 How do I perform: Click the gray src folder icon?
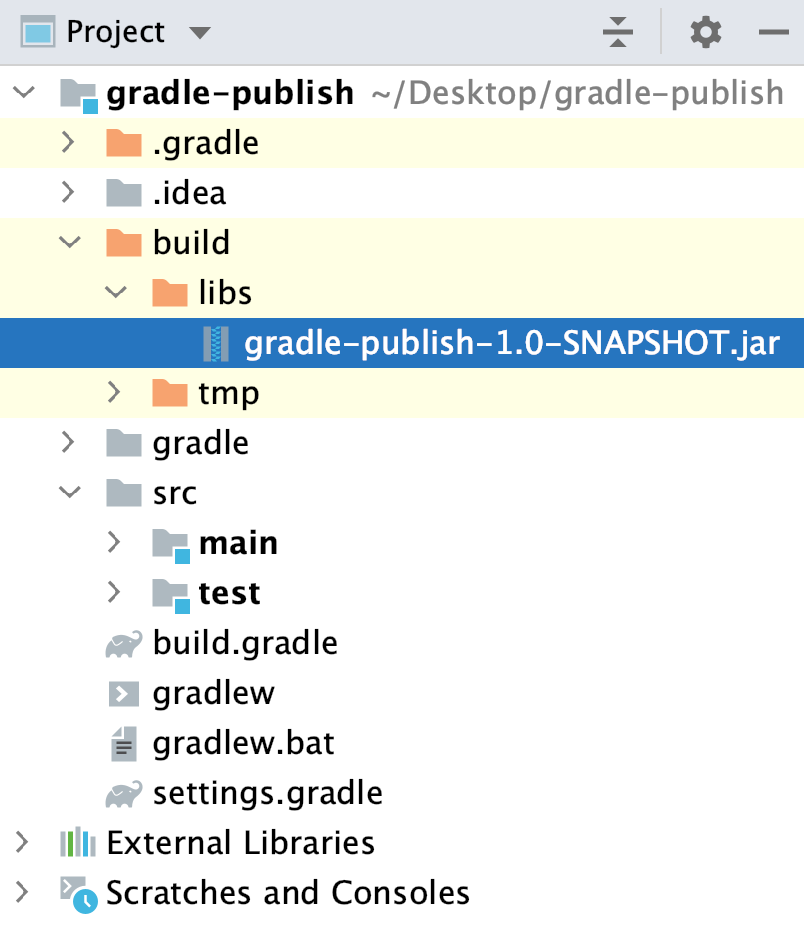(x=124, y=494)
